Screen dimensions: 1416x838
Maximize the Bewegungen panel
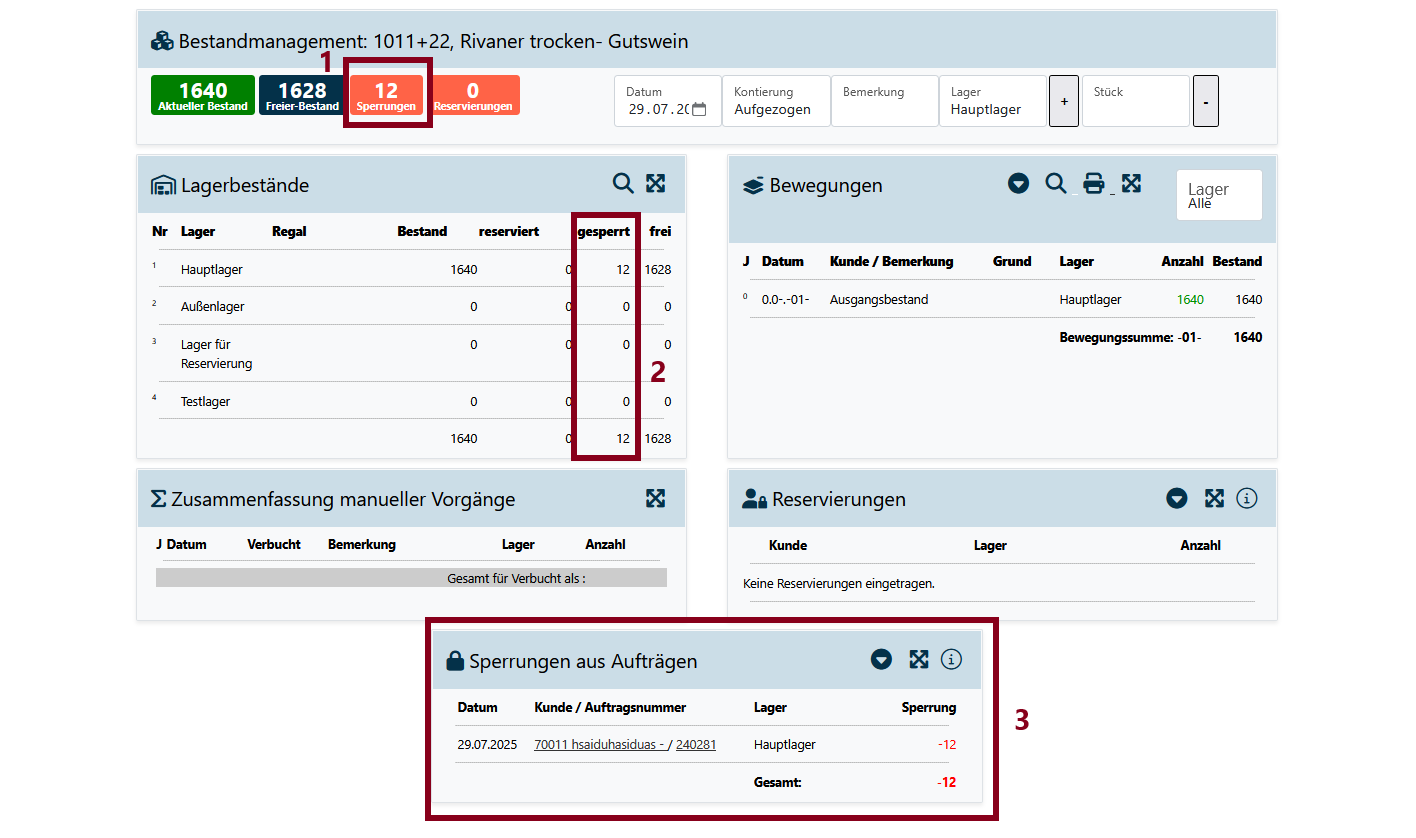(1131, 184)
